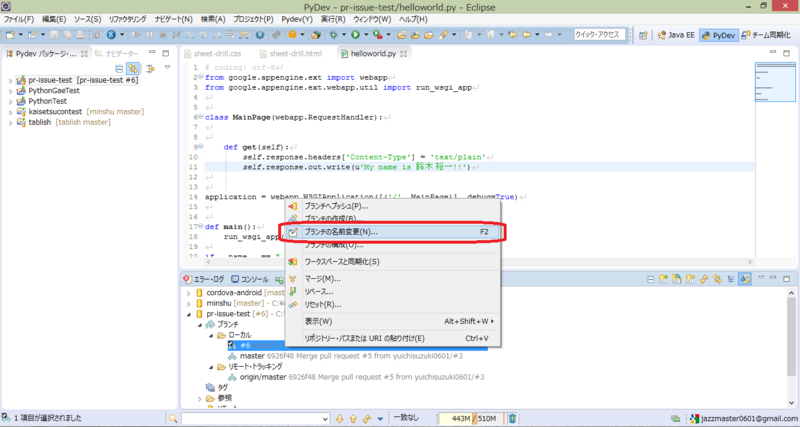
Task: Click the garbage collector trash icon
Action: click(513, 418)
